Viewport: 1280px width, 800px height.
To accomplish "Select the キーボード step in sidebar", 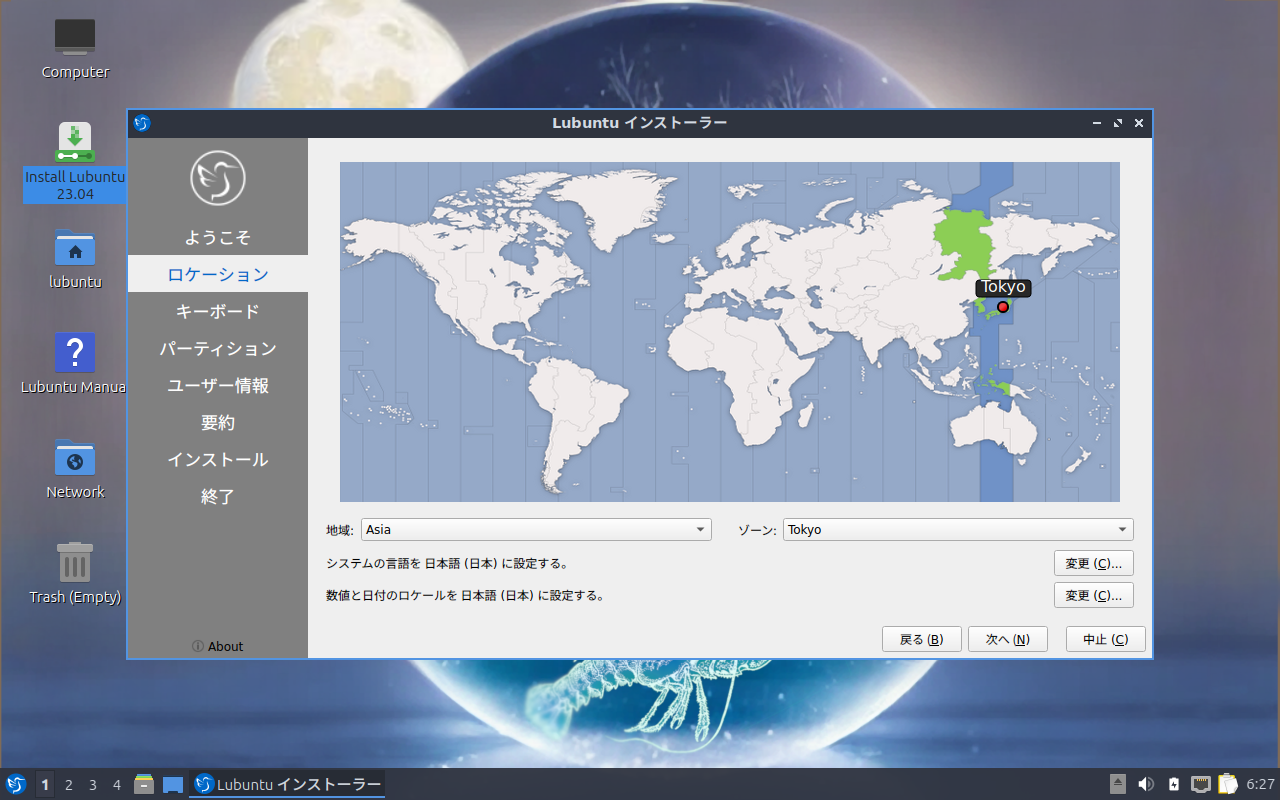I will coord(218,311).
